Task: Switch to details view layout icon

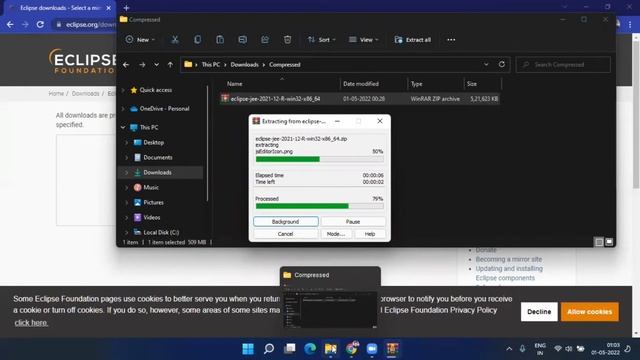Action: 599,242
